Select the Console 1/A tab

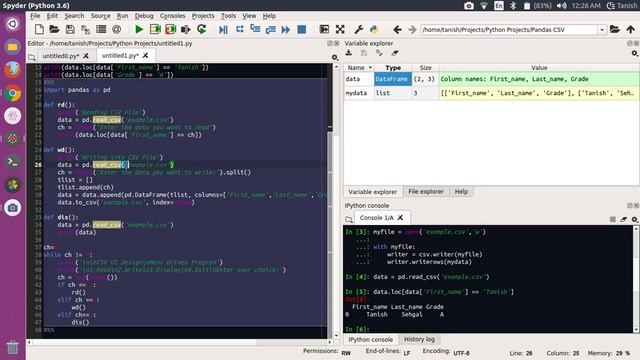(377, 218)
